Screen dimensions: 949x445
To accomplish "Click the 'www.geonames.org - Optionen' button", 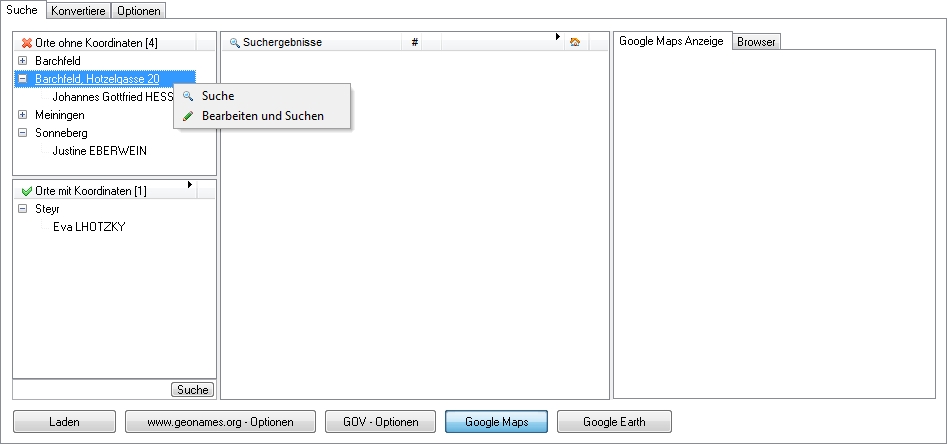I will 220,422.
